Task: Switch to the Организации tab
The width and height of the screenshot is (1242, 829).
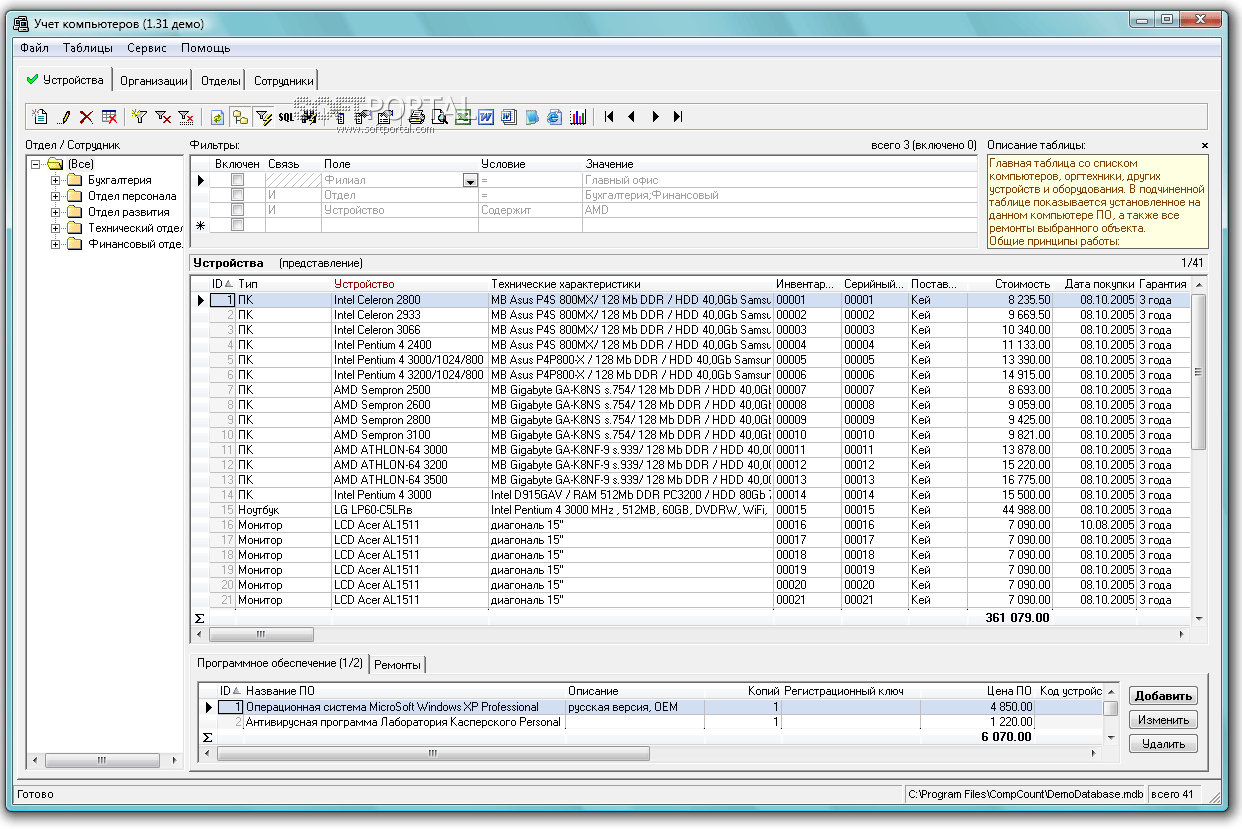Action: [x=153, y=81]
